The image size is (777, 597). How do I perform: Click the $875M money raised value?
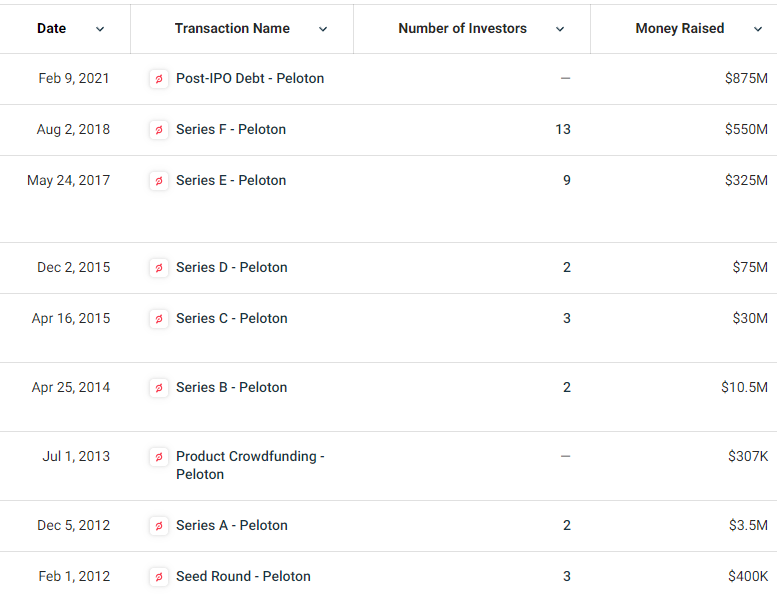pyautogui.click(x=746, y=78)
